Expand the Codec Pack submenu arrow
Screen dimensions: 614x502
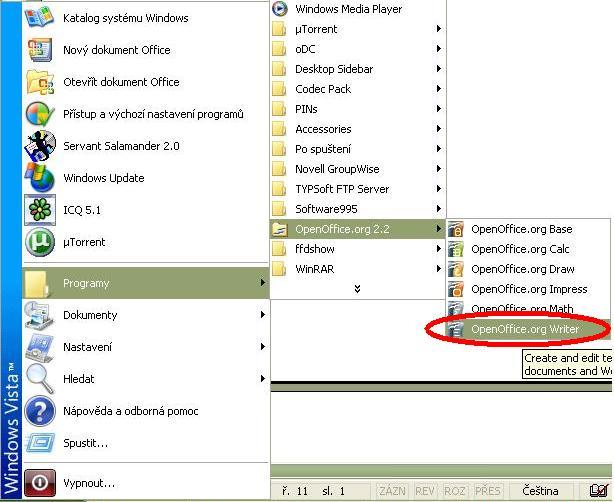click(439, 89)
